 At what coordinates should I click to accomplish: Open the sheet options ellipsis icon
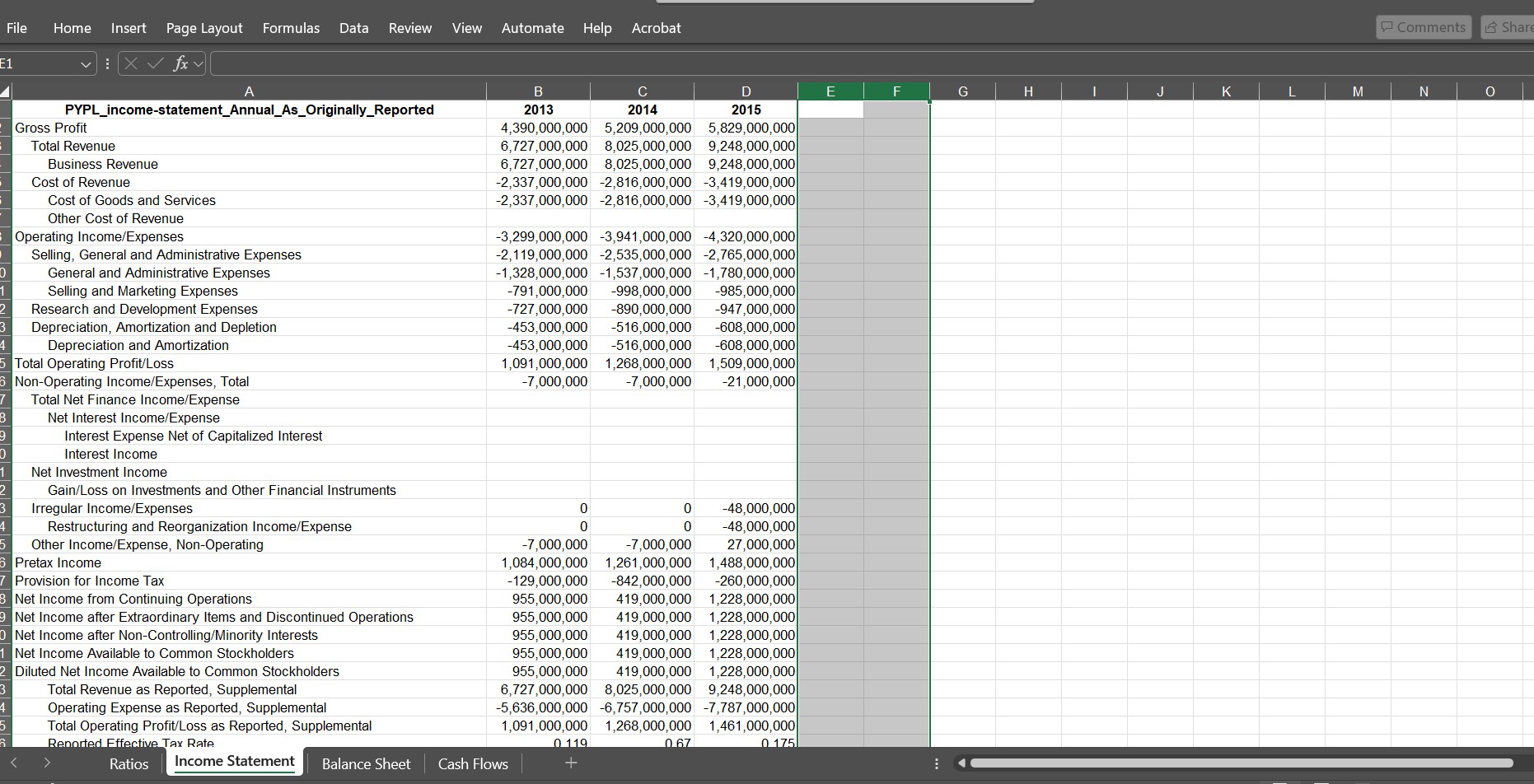(936, 763)
